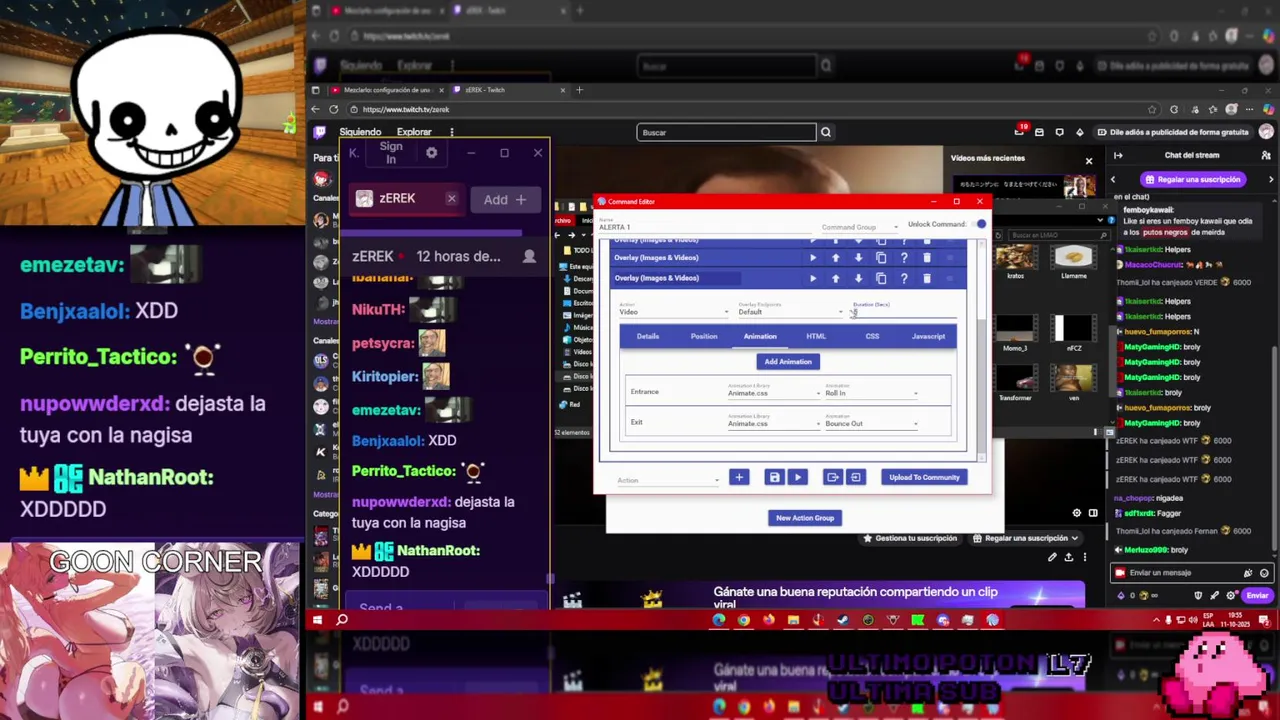Viewport: 1280px width, 720px height.
Task: Open the Command Group dropdown
Action: point(859,227)
